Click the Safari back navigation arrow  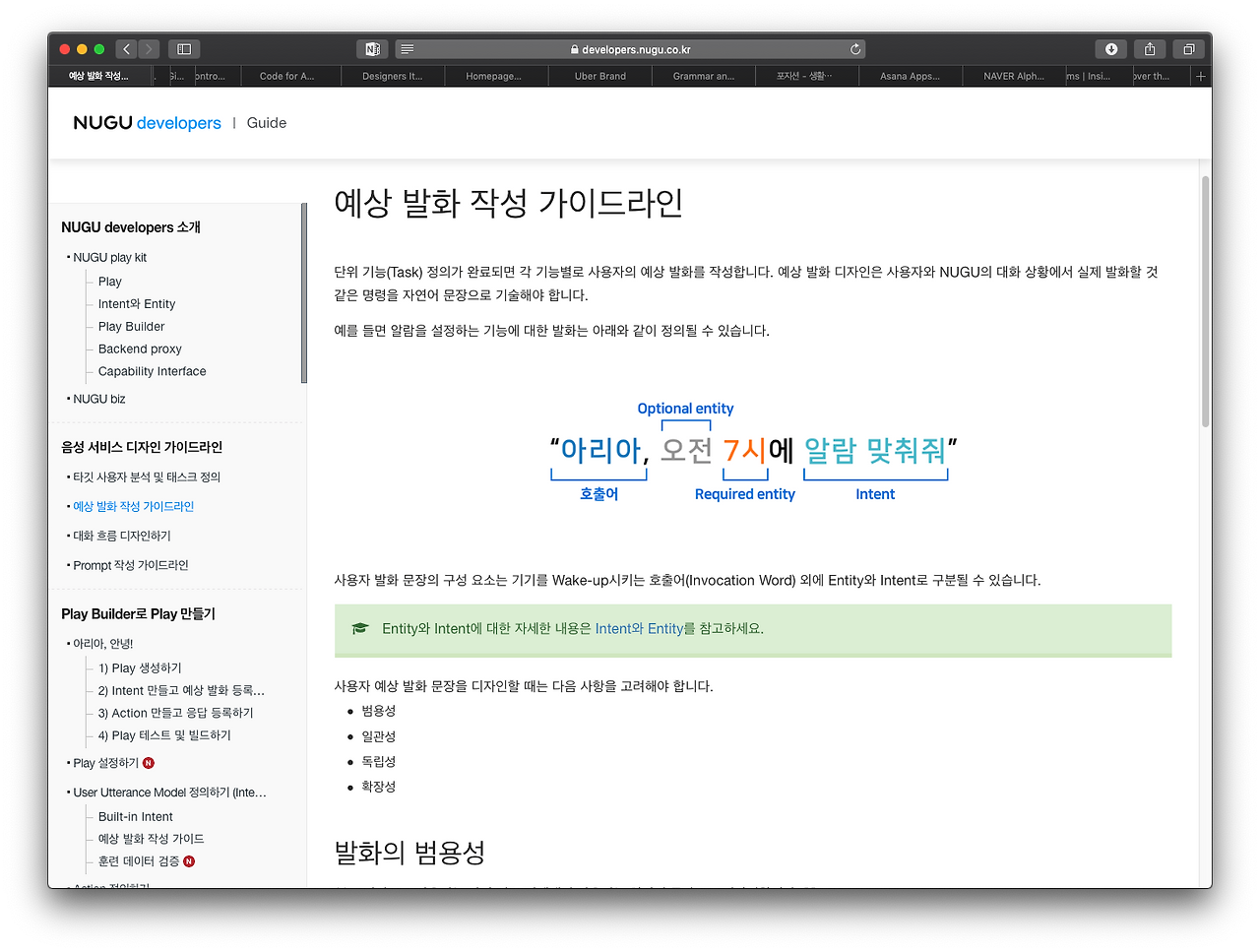(125, 48)
